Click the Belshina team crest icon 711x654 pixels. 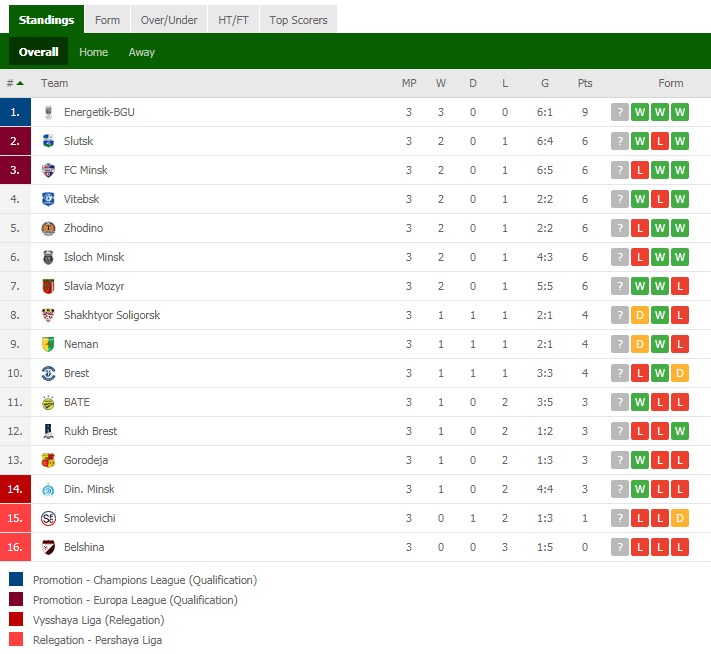(48, 547)
